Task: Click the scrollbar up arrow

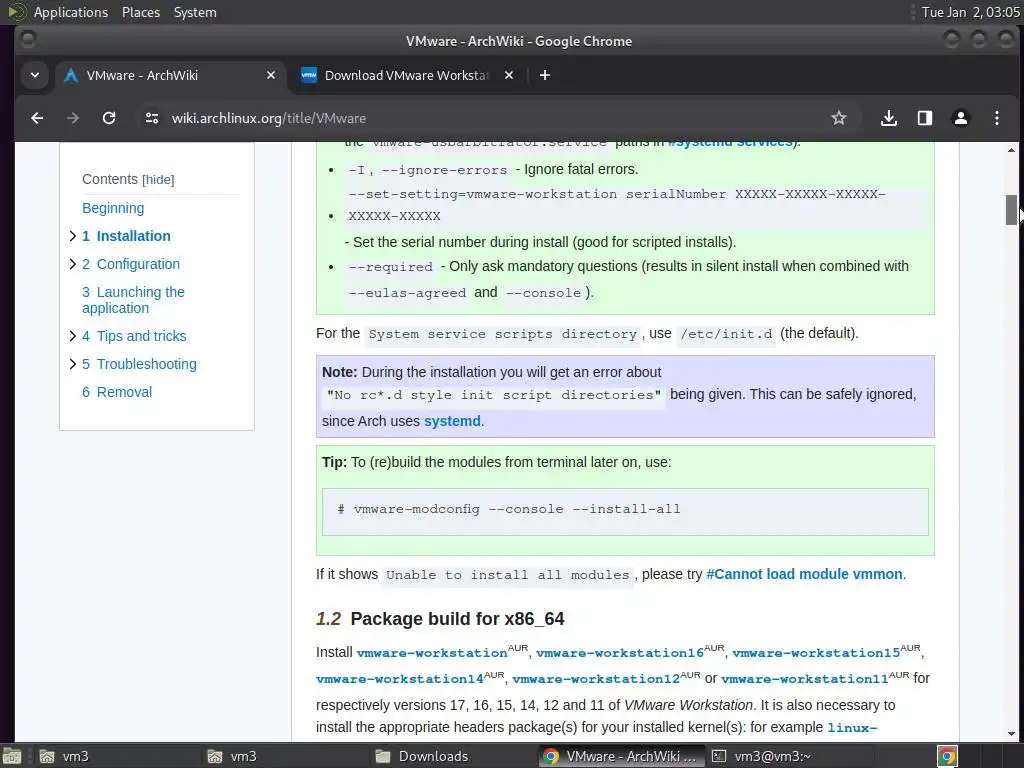Action: point(1011,150)
